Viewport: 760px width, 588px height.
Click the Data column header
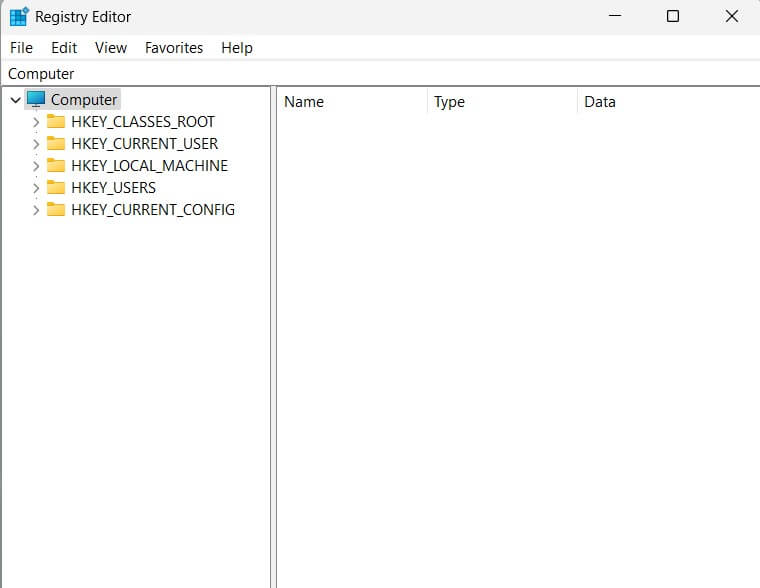point(669,102)
